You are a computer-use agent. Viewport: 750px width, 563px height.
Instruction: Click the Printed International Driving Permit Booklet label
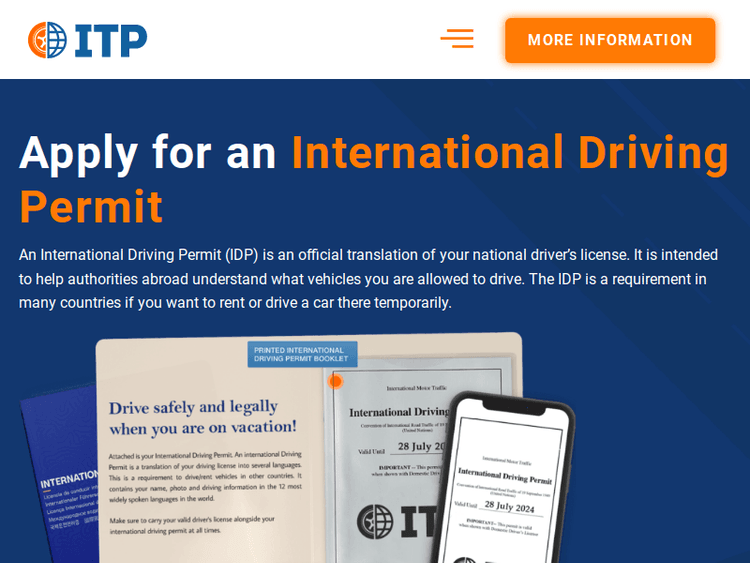pos(302,354)
